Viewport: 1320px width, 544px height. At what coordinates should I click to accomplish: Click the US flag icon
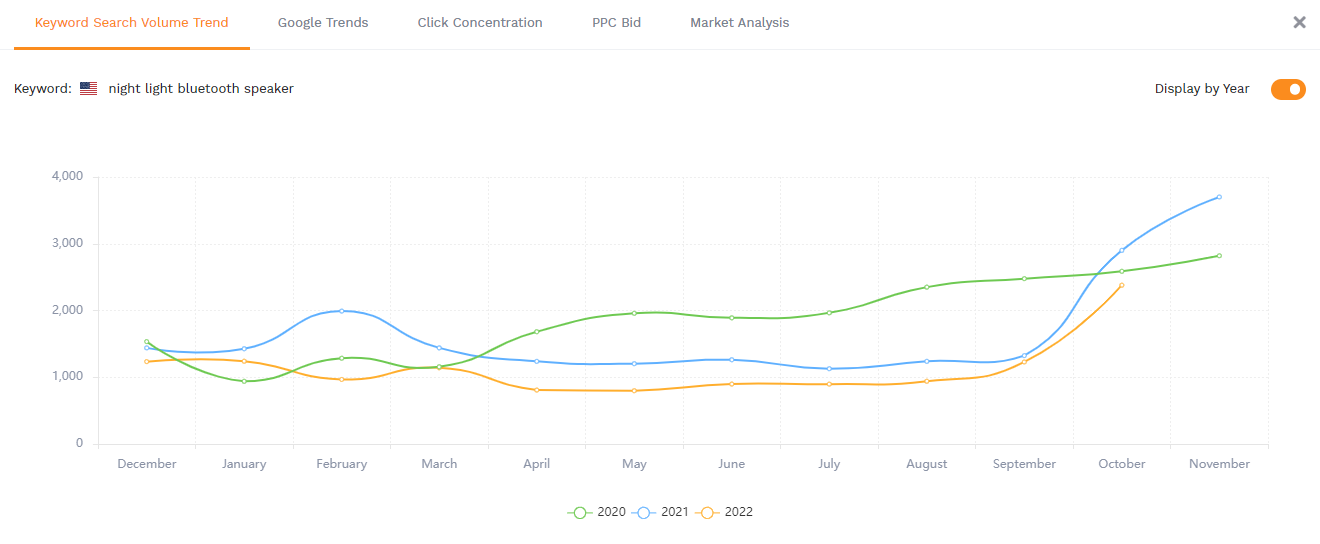pyautogui.click(x=89, y=88)
